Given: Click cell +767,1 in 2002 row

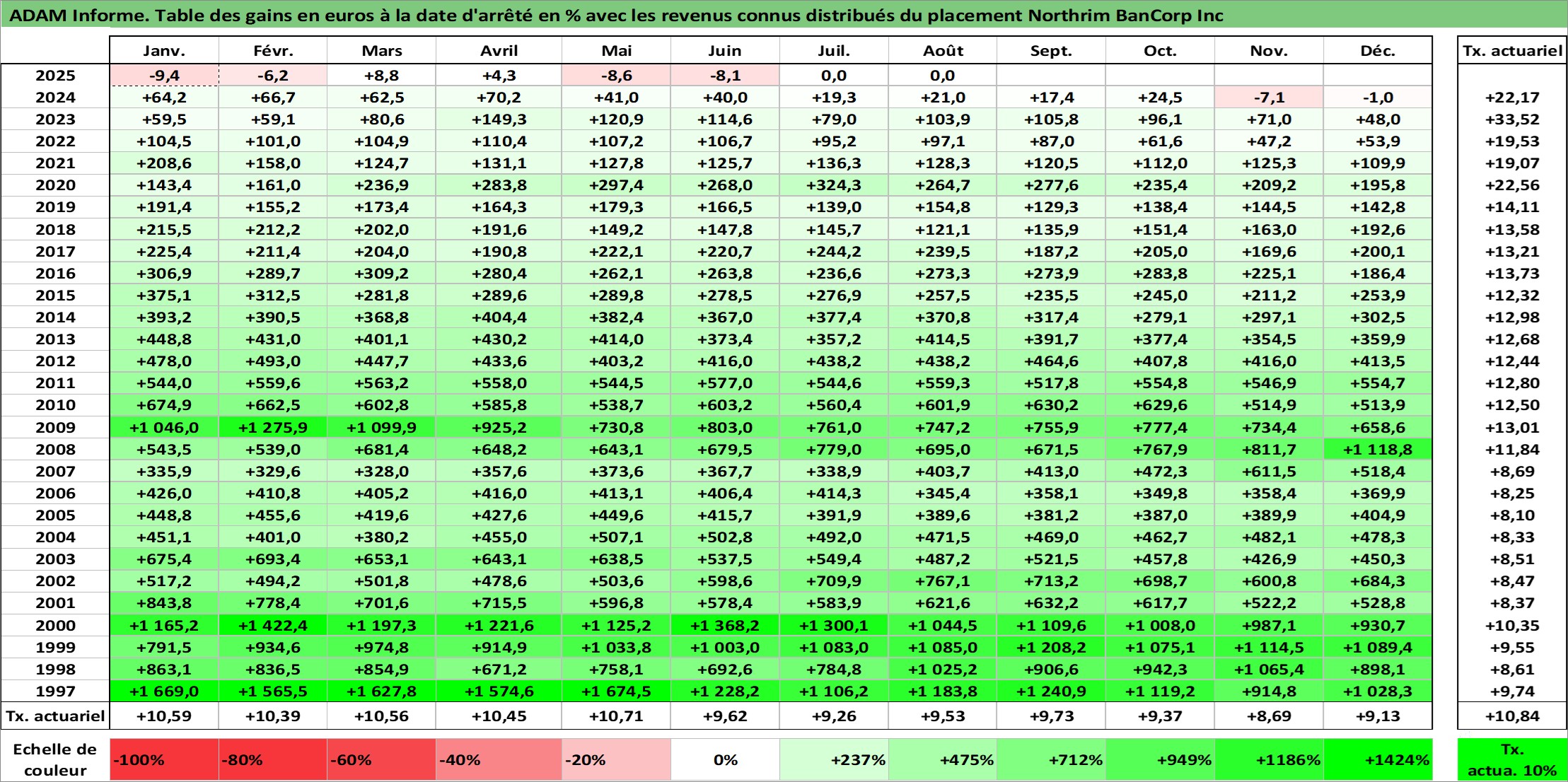Looking at the screenshot, I should pyautogui.click(x=943, y=581).
